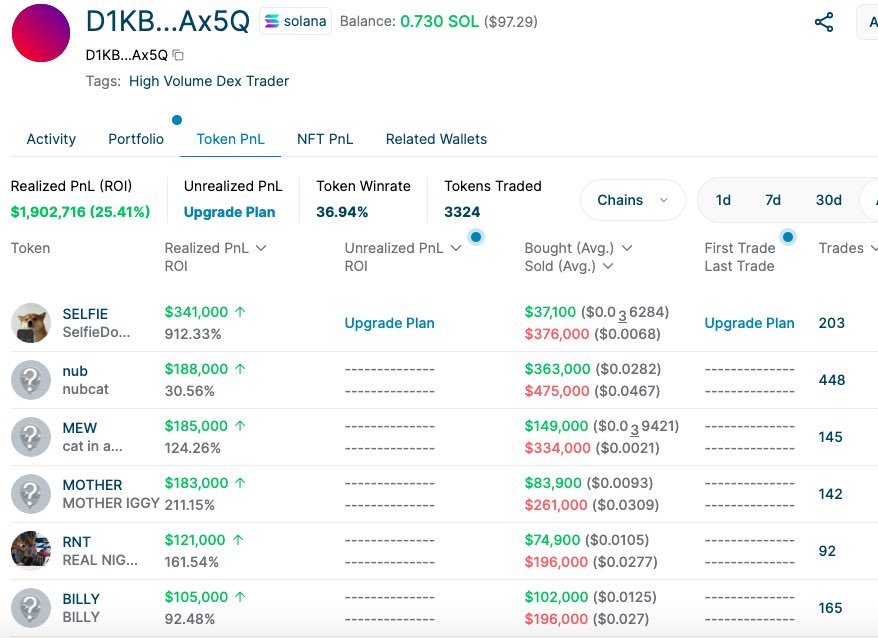The height and width of the screenshot is (638, 878).
Task: Click the up arrow beside SELFIE $341,000
Action: 240,312
